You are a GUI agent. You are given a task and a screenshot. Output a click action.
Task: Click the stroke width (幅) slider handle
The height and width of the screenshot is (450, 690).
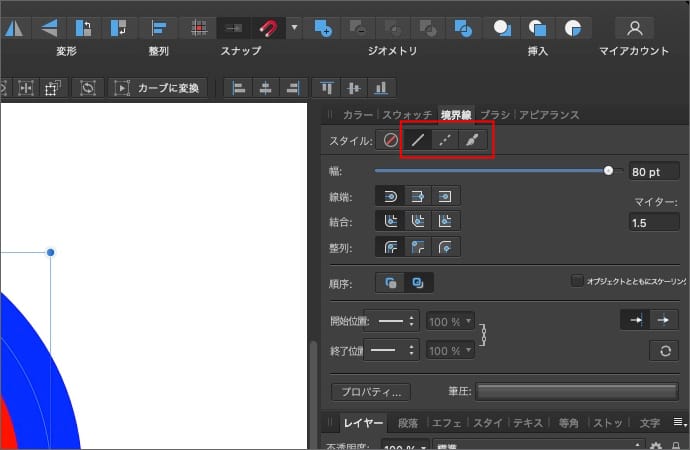[609, 171]
